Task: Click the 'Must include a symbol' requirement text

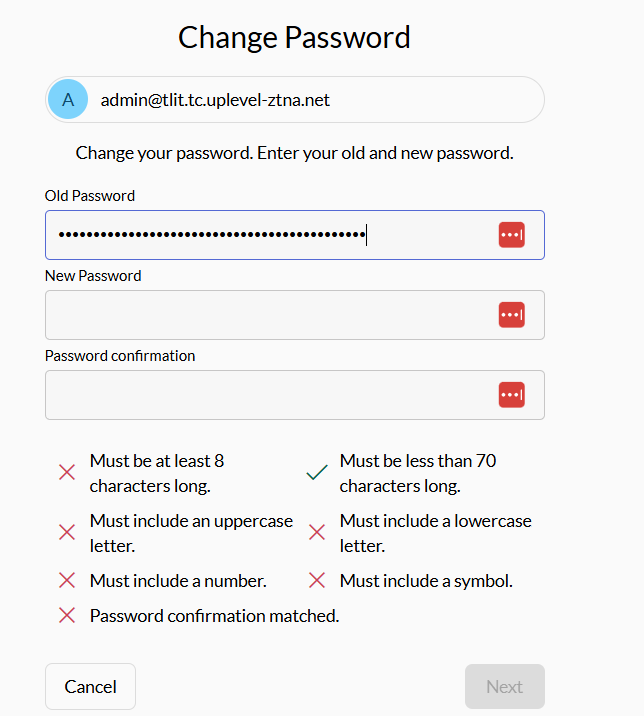Action: (x=426, y=581)
